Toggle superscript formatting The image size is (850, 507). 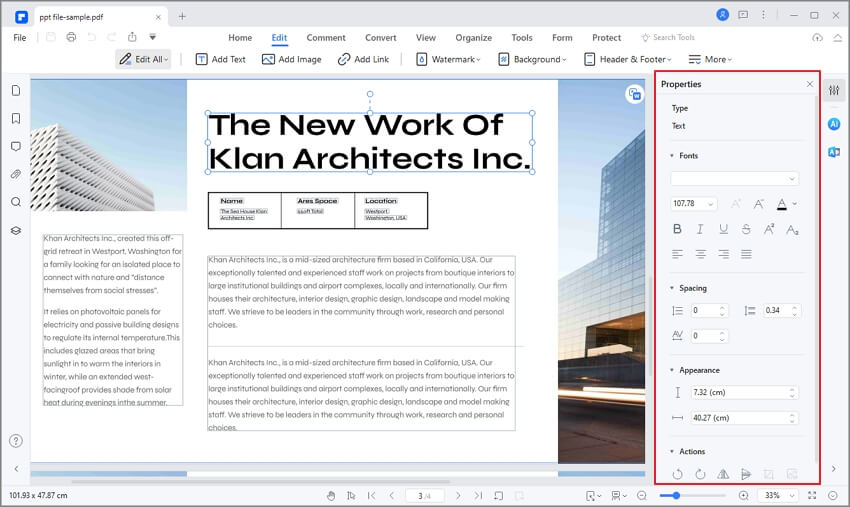(769, 229)
